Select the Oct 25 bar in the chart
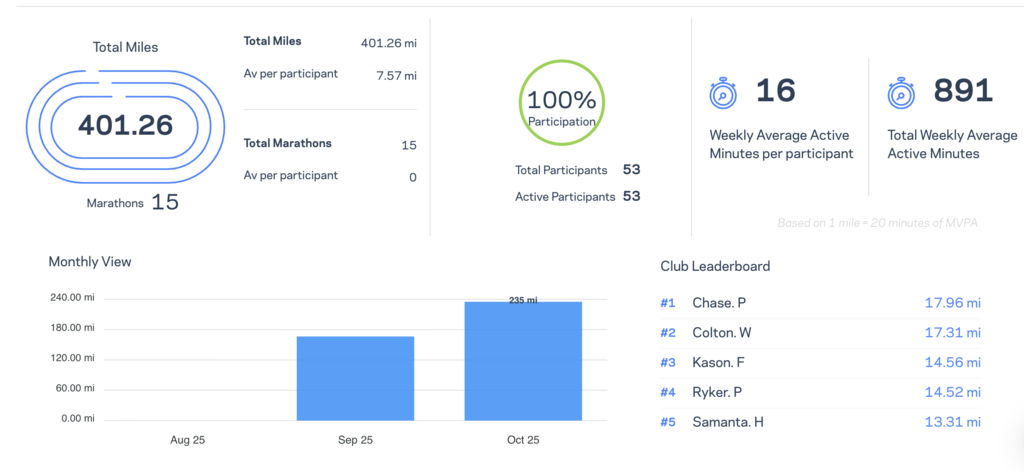The image size is (1024, 472). pyautogui.click(x=523, y=360)
